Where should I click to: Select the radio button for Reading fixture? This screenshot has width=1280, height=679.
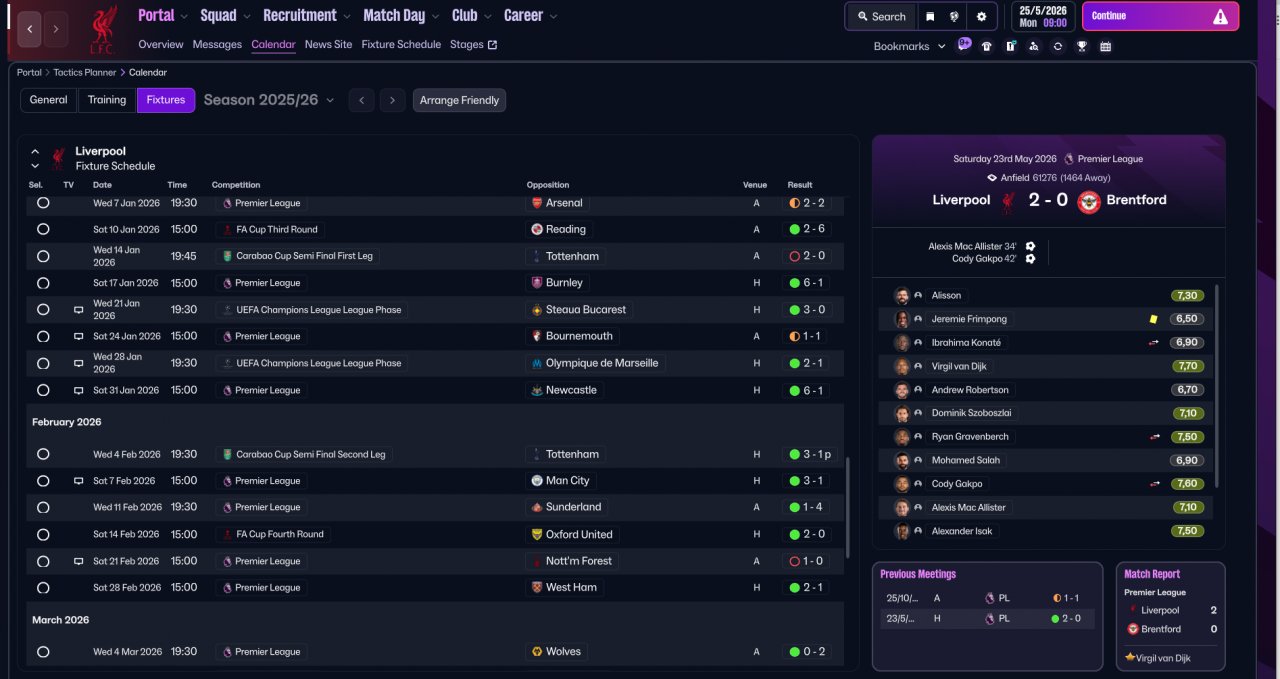pos(43,229)
